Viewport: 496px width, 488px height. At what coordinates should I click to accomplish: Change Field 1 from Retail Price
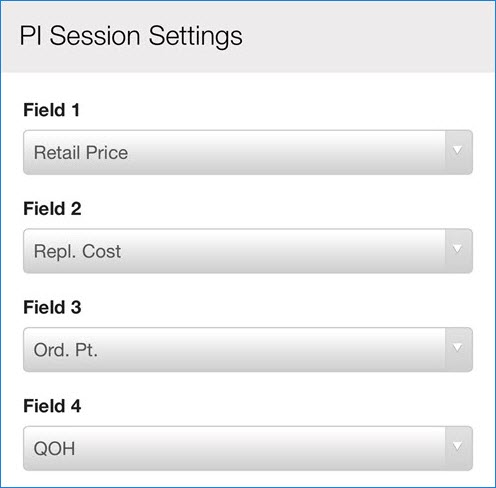(x=248, y=152)
